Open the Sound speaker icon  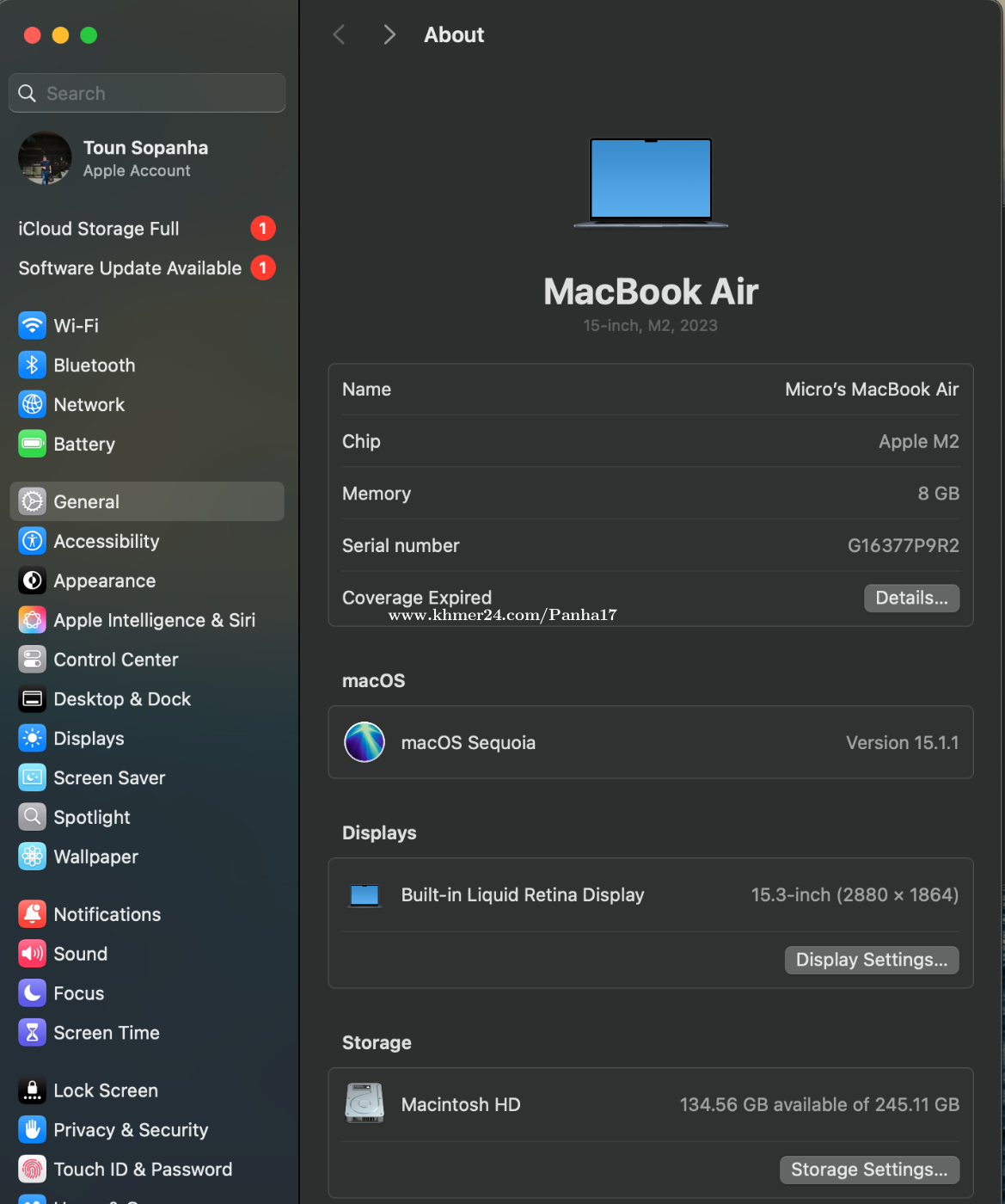click(33, 954)
